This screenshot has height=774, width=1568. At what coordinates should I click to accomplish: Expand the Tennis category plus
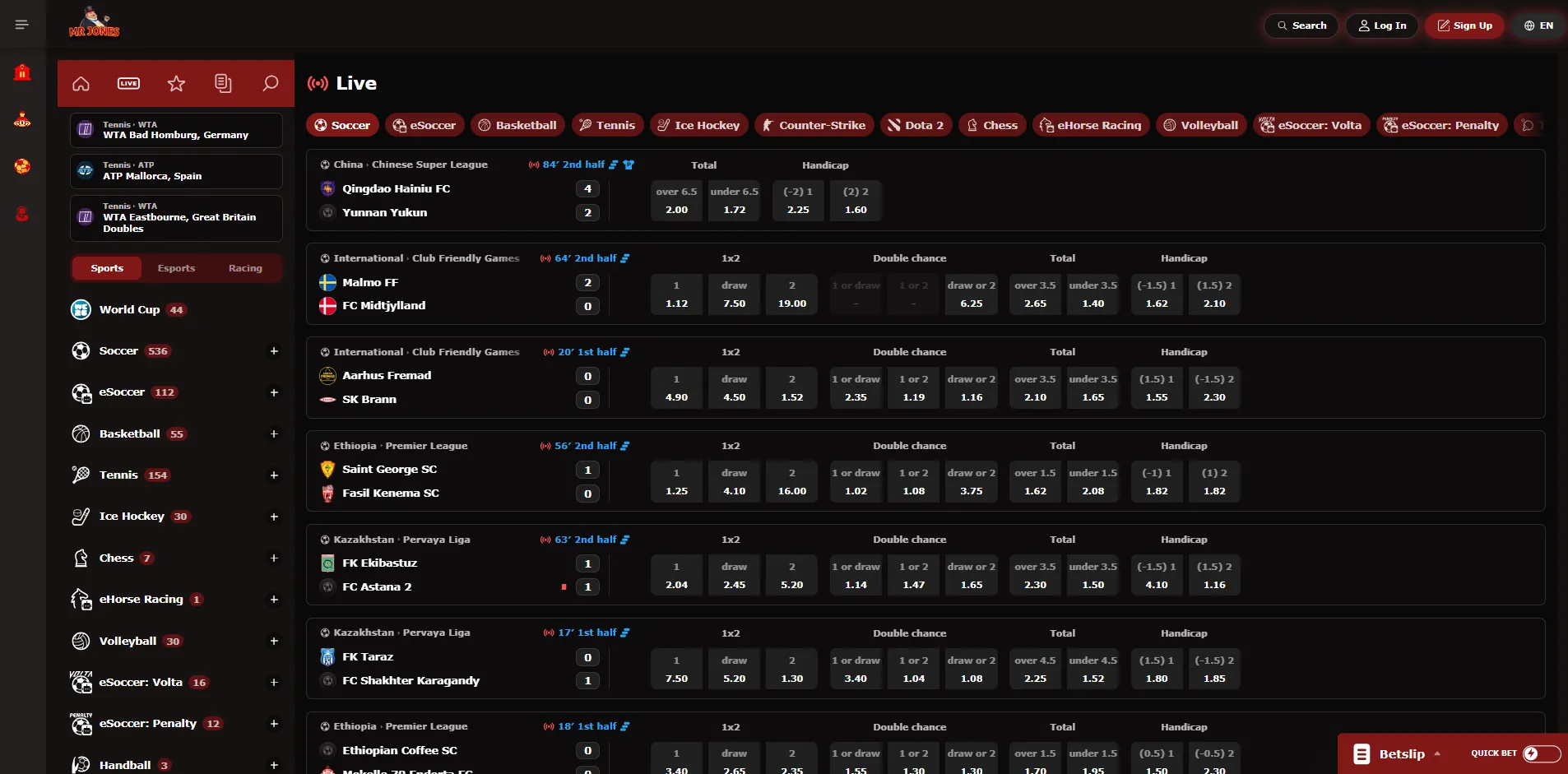pyautogui.click(x=274, y=475)
